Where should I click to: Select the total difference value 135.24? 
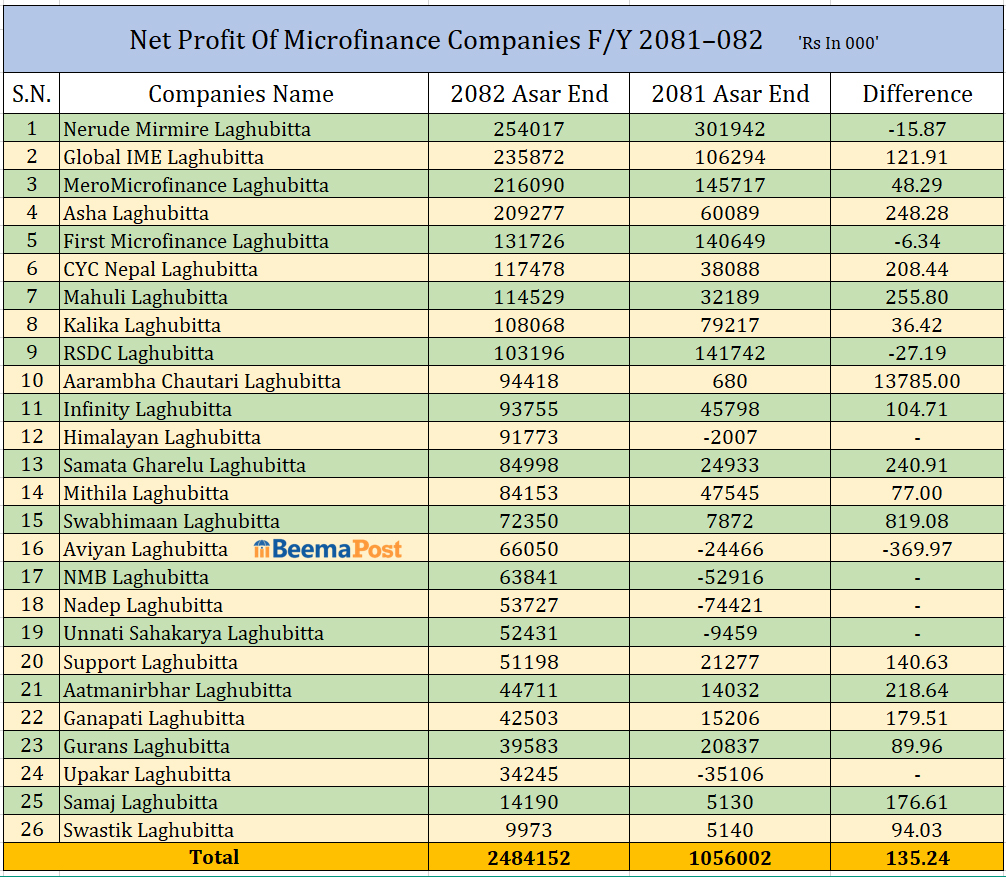tap(917, 858)
